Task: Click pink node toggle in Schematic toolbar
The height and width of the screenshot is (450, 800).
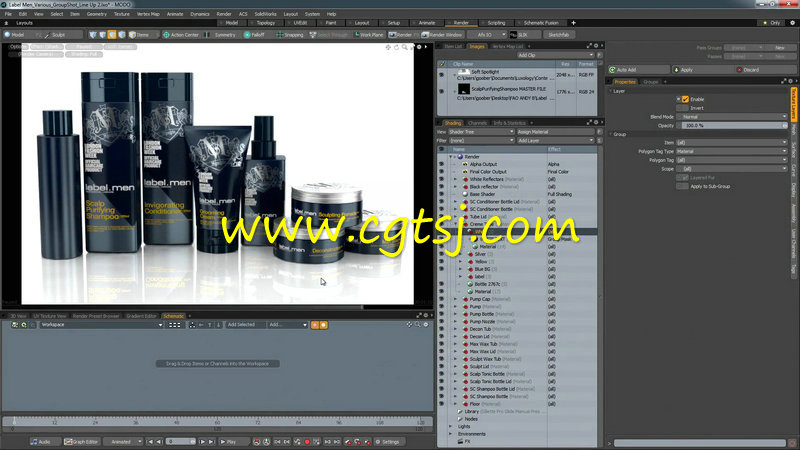Action: click(315, 325)
